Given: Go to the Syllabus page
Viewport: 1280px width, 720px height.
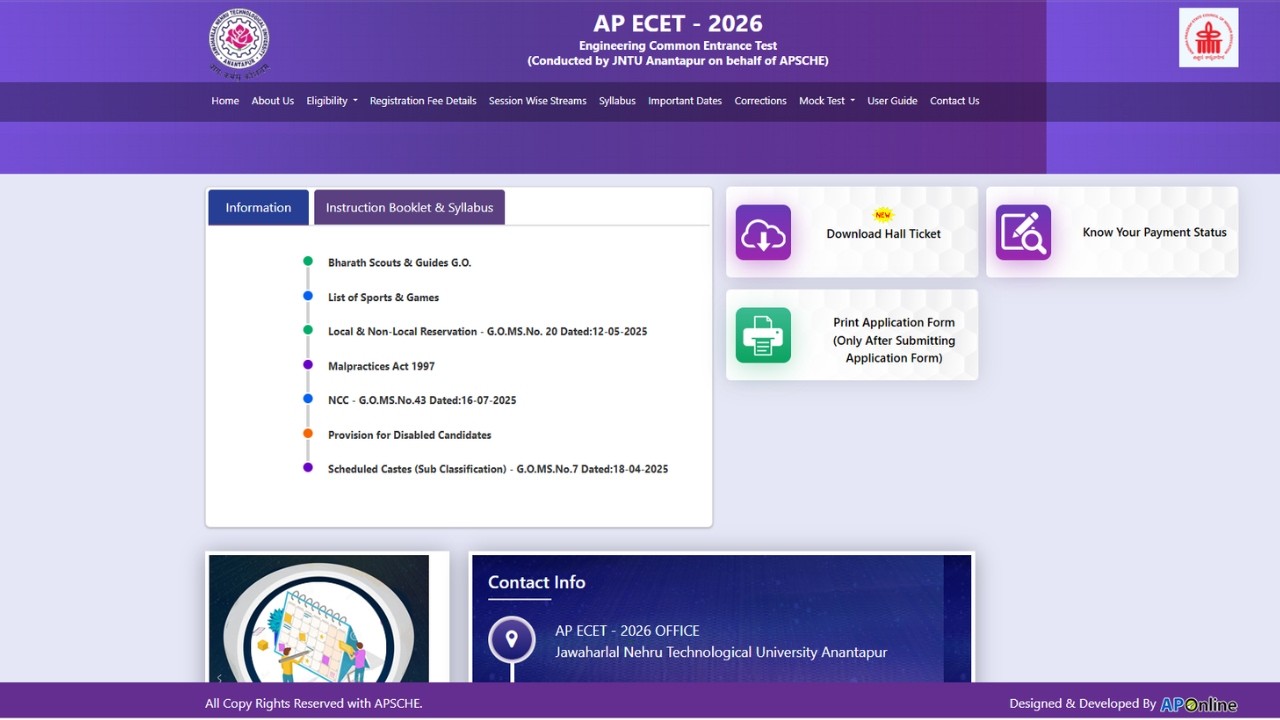Looking at the screenshot, I should click(617, 101).
